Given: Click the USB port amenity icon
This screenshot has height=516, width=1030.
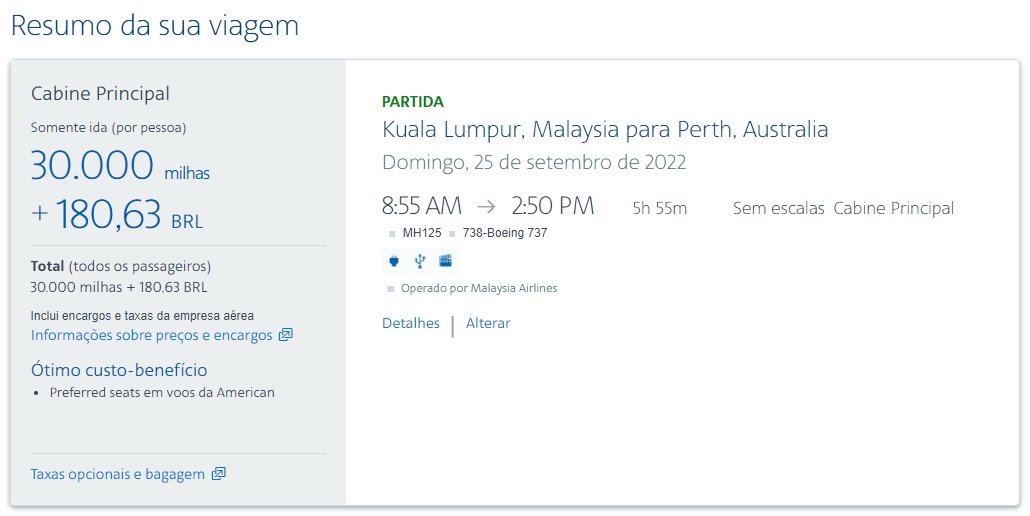Looking at the screenshot, I should (420, 261).
